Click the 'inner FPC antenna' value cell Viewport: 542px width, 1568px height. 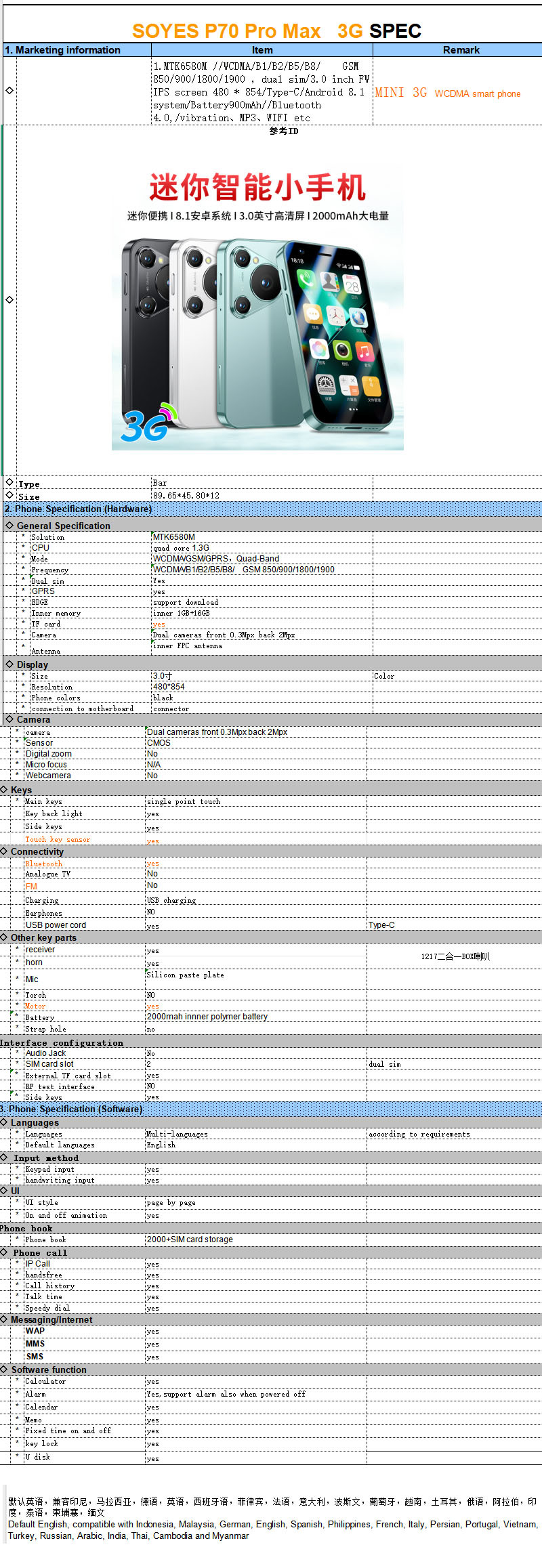[x=262, y=647]
